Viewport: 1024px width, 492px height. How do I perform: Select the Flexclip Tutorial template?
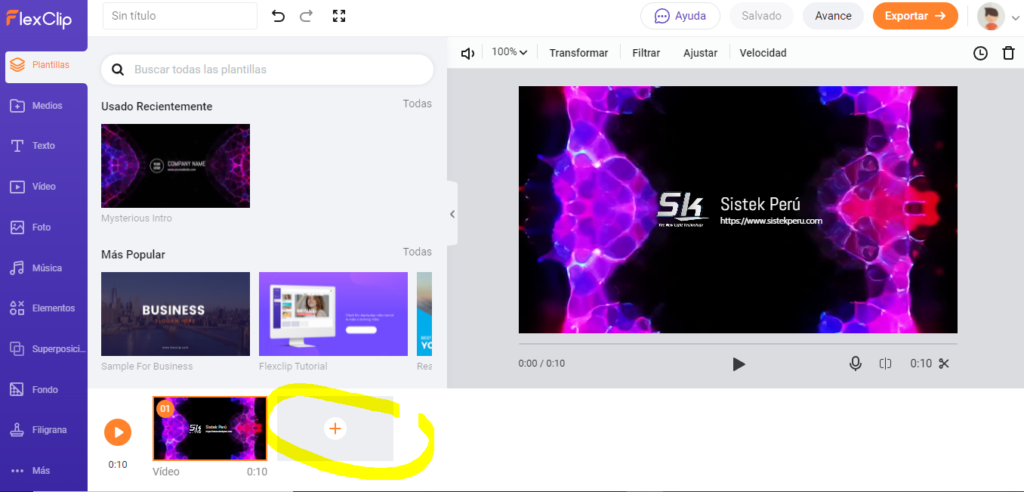coord(333,314)
